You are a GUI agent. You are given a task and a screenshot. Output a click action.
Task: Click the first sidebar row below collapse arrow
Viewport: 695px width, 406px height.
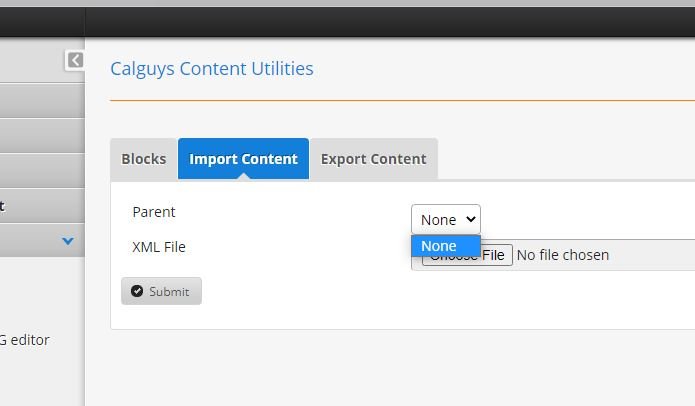pos(40,101)
